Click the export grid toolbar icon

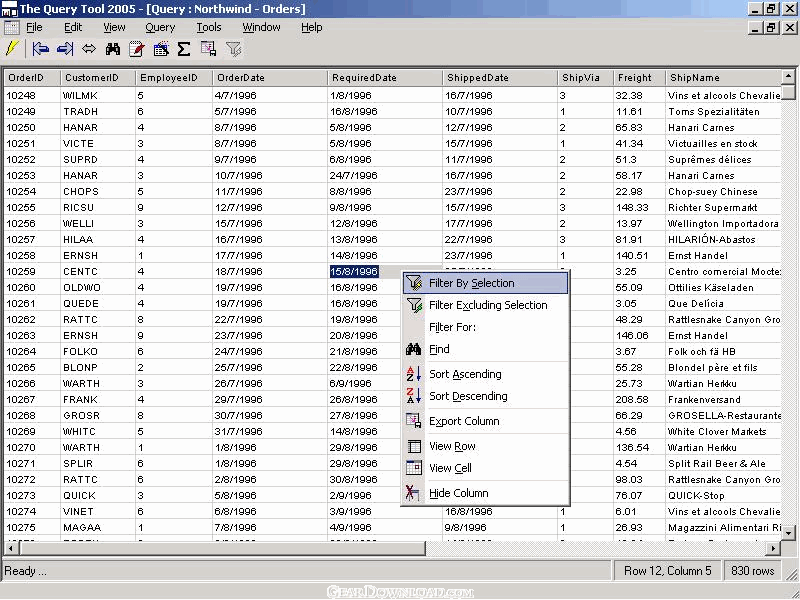[x=208, y=49]
